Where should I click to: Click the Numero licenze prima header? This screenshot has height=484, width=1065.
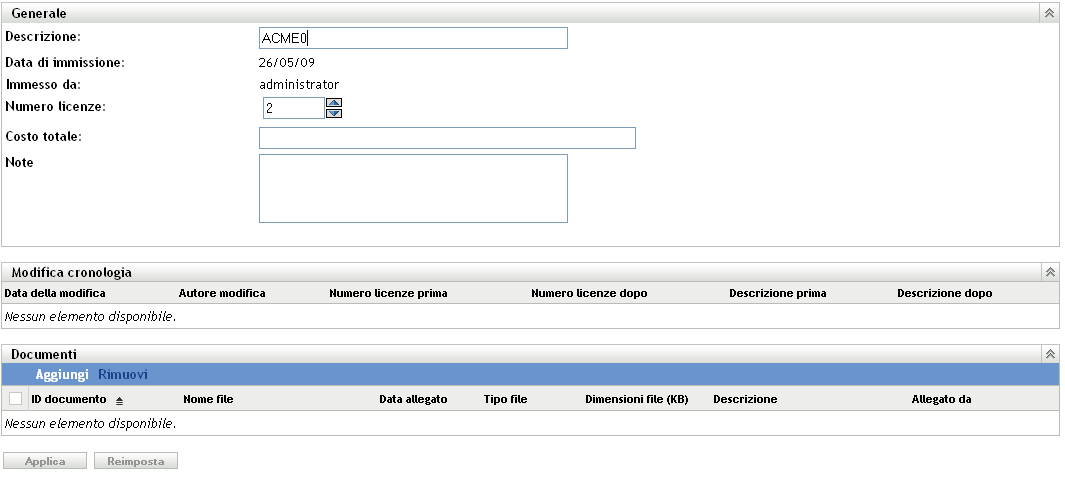pos(389,293)
